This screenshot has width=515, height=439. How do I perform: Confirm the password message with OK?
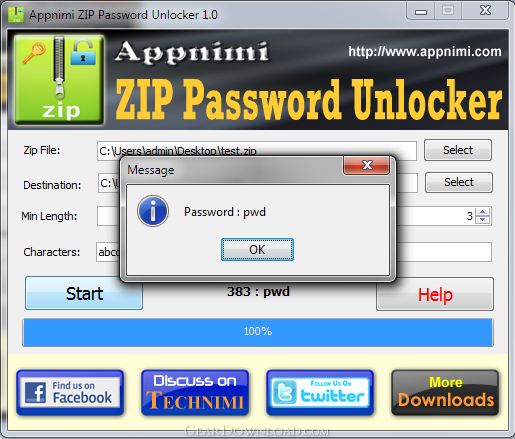257,249
